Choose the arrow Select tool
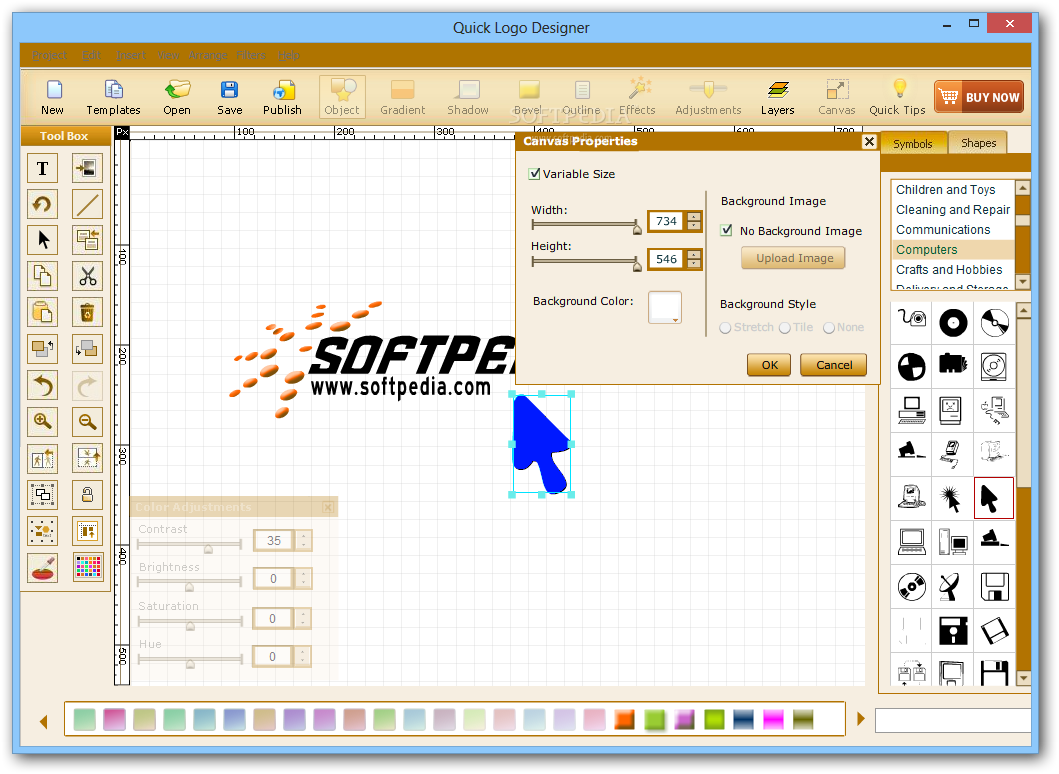Image resolution: width=1059 pixels, height=774 pixels. (x=42, y=240)
